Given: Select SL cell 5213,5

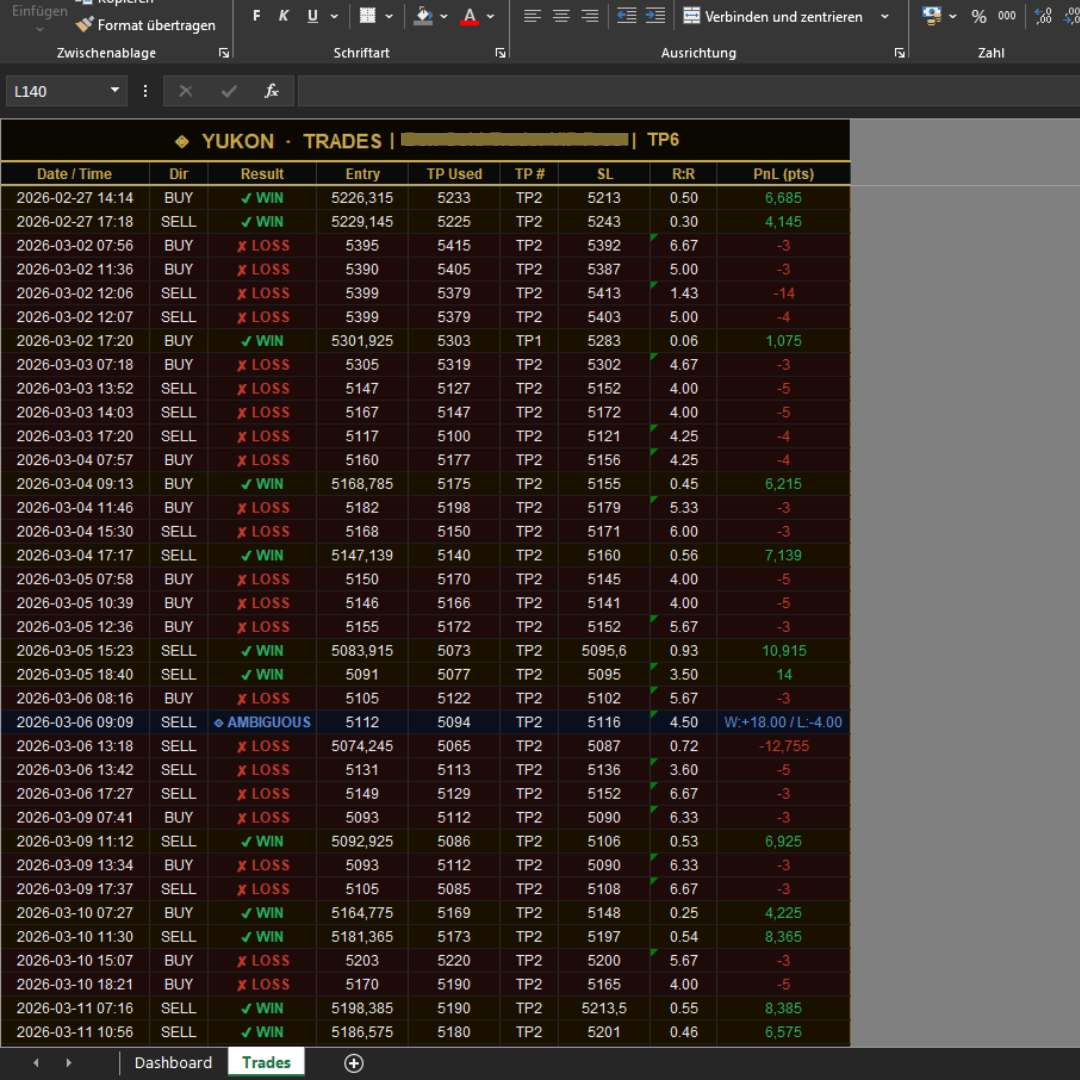Looking at the screenshot, I should coord(604,1008).
